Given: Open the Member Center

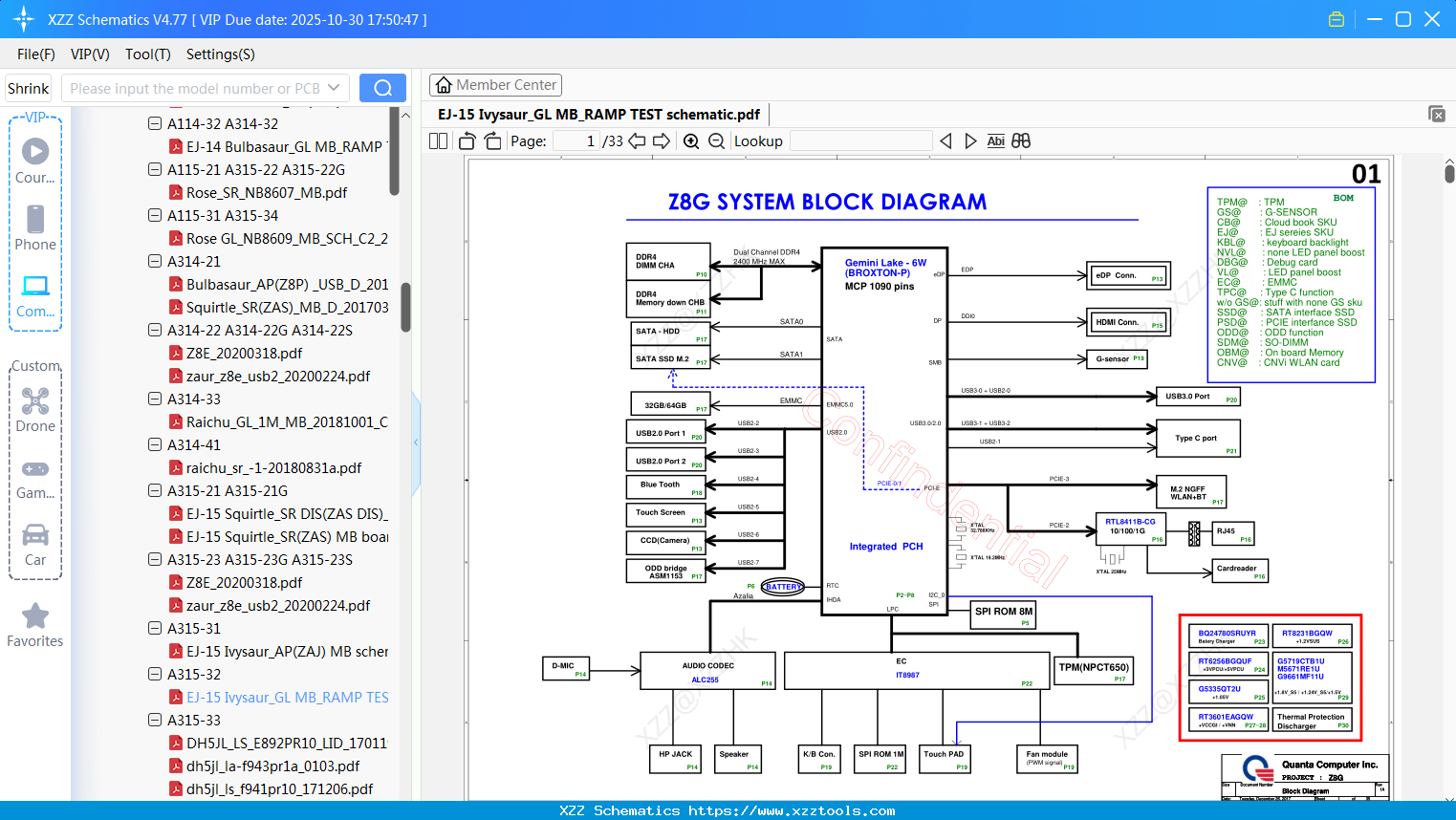Looking at the screenshot, I should (x=495, y=85).
